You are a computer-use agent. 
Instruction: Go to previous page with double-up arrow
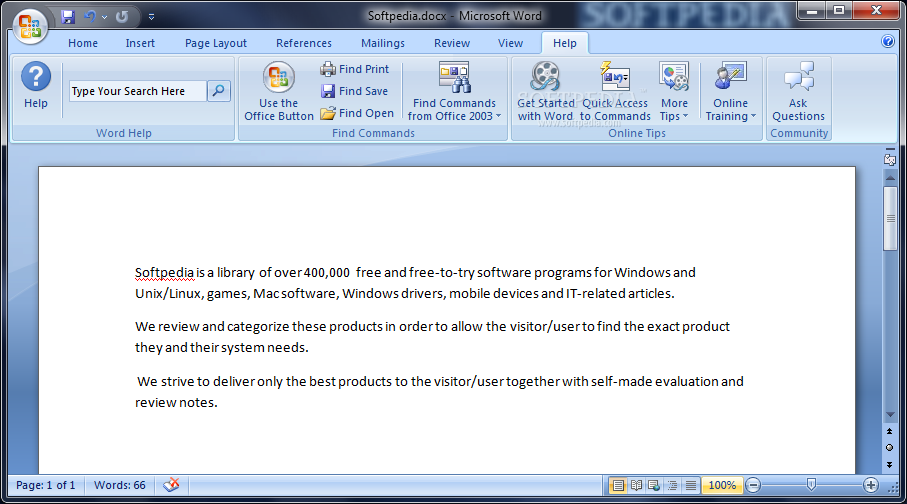pyautogui.click(x=890, y=431)
